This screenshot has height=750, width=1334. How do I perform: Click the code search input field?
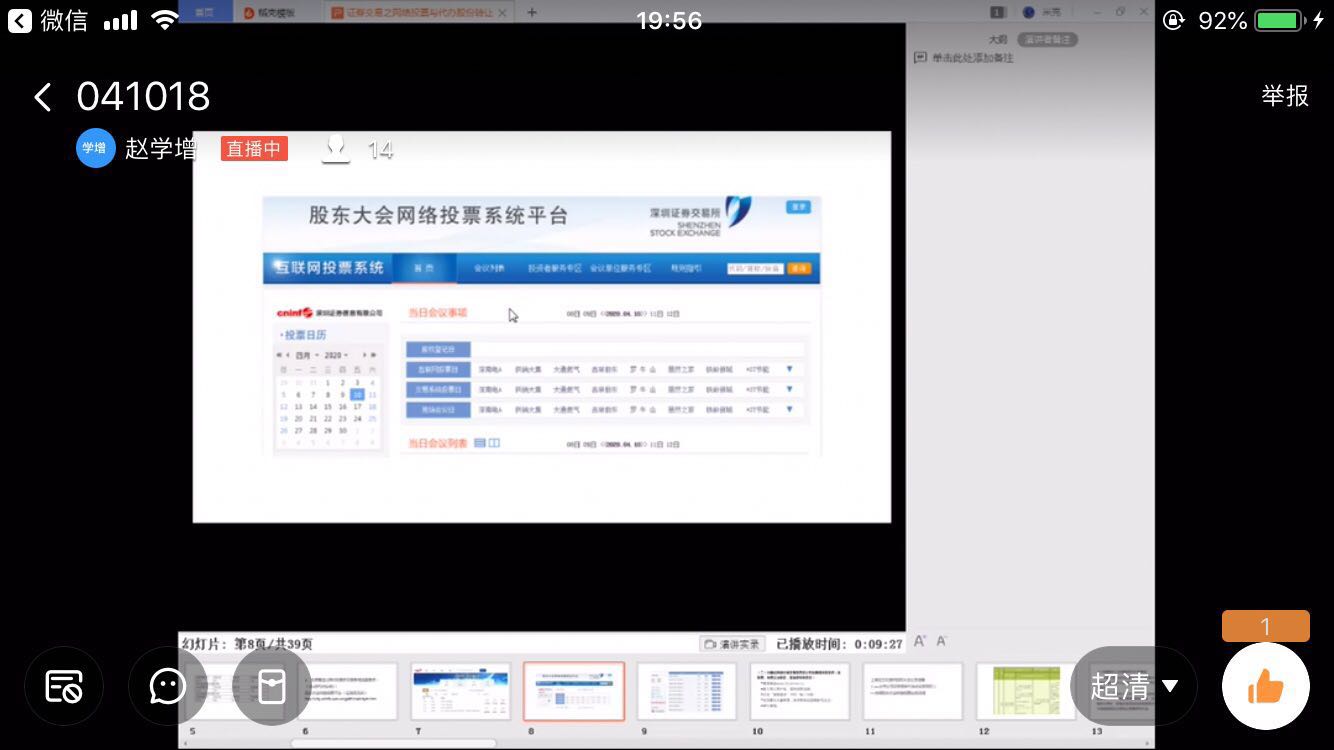click(755, 268)
